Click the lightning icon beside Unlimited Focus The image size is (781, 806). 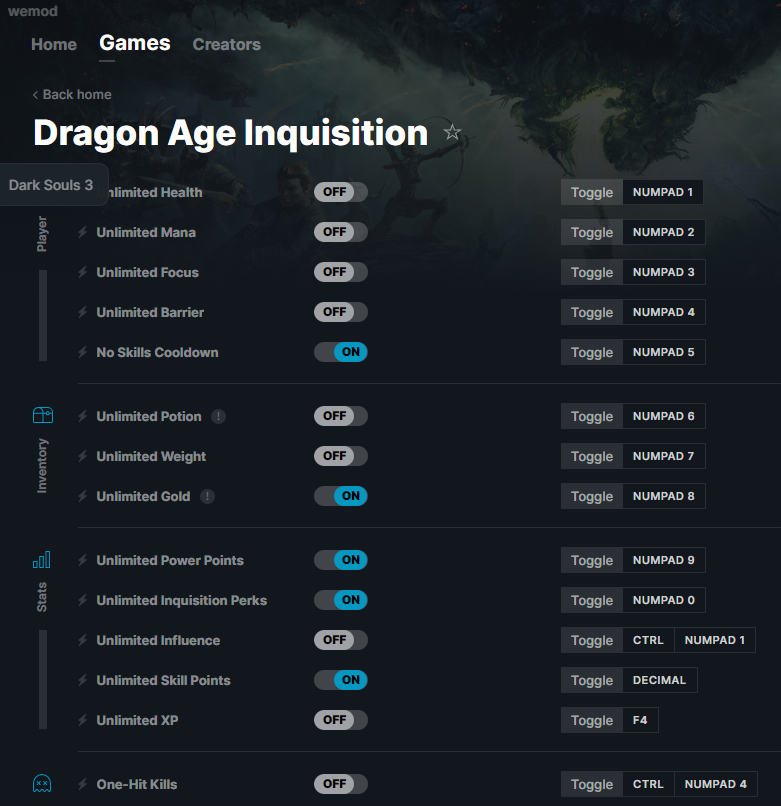pos(83,272)
